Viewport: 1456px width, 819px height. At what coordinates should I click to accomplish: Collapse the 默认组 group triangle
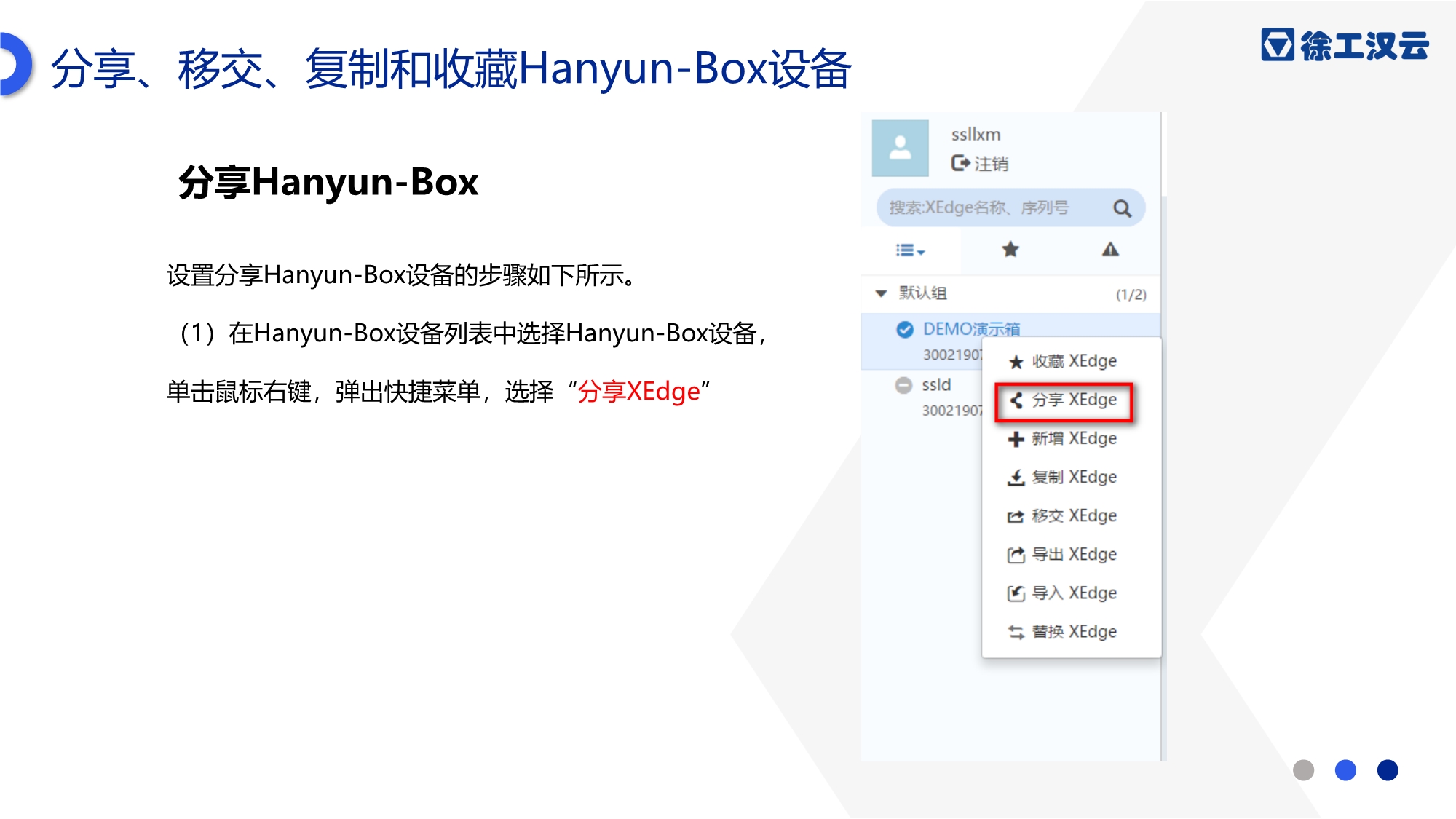881,293
